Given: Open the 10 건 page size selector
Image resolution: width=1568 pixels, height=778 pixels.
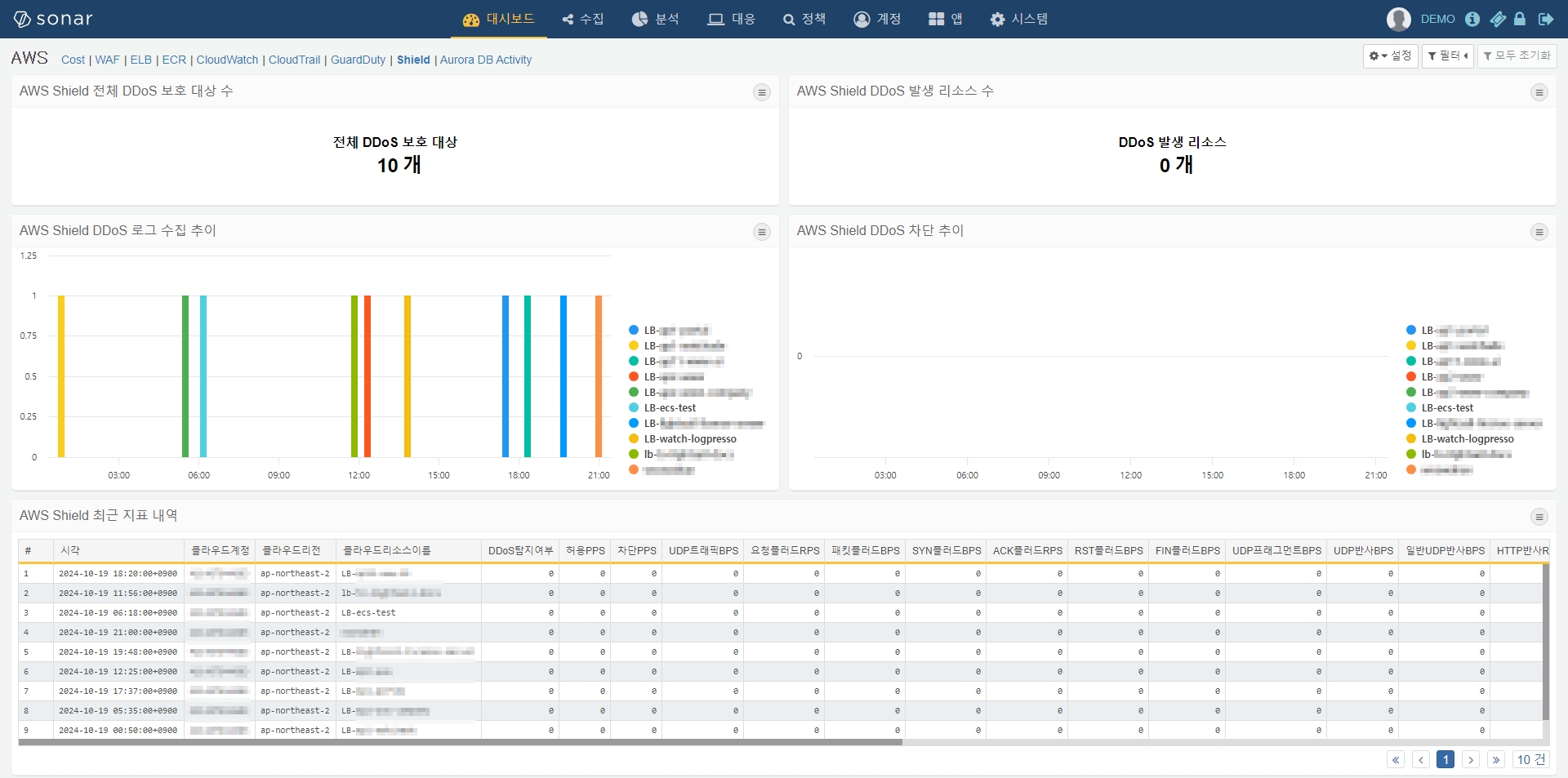Looking at the screenshot, I should (x=1531, y=760).
